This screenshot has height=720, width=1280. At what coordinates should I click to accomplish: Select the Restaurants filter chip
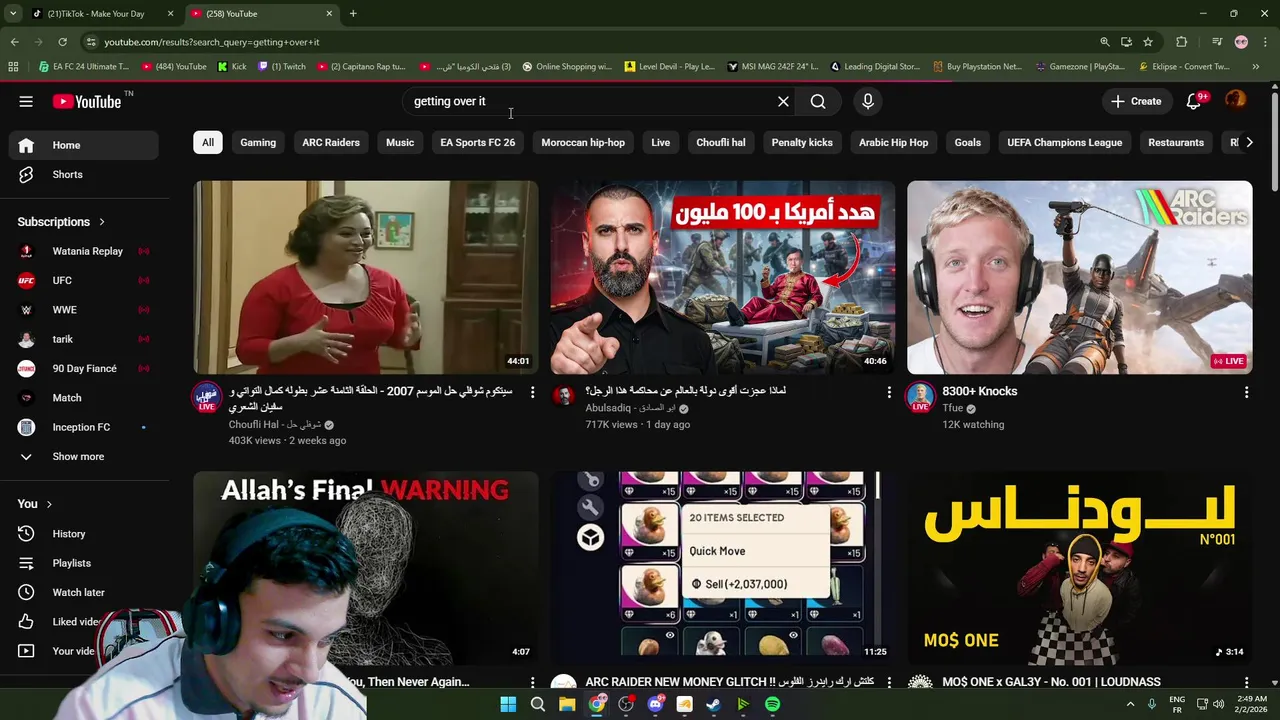coord(1176,142)
